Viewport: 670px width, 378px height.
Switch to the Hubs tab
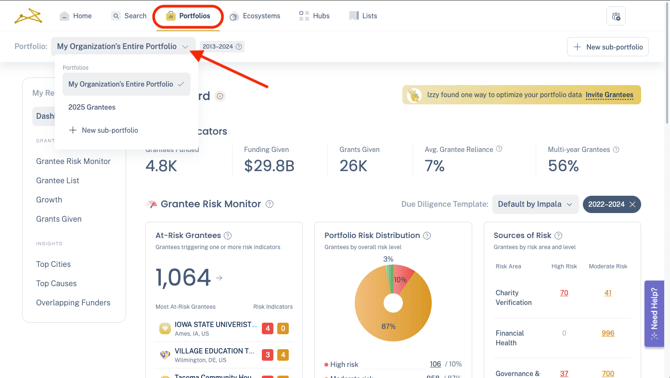pyautogui.click(x=314, y=16)
